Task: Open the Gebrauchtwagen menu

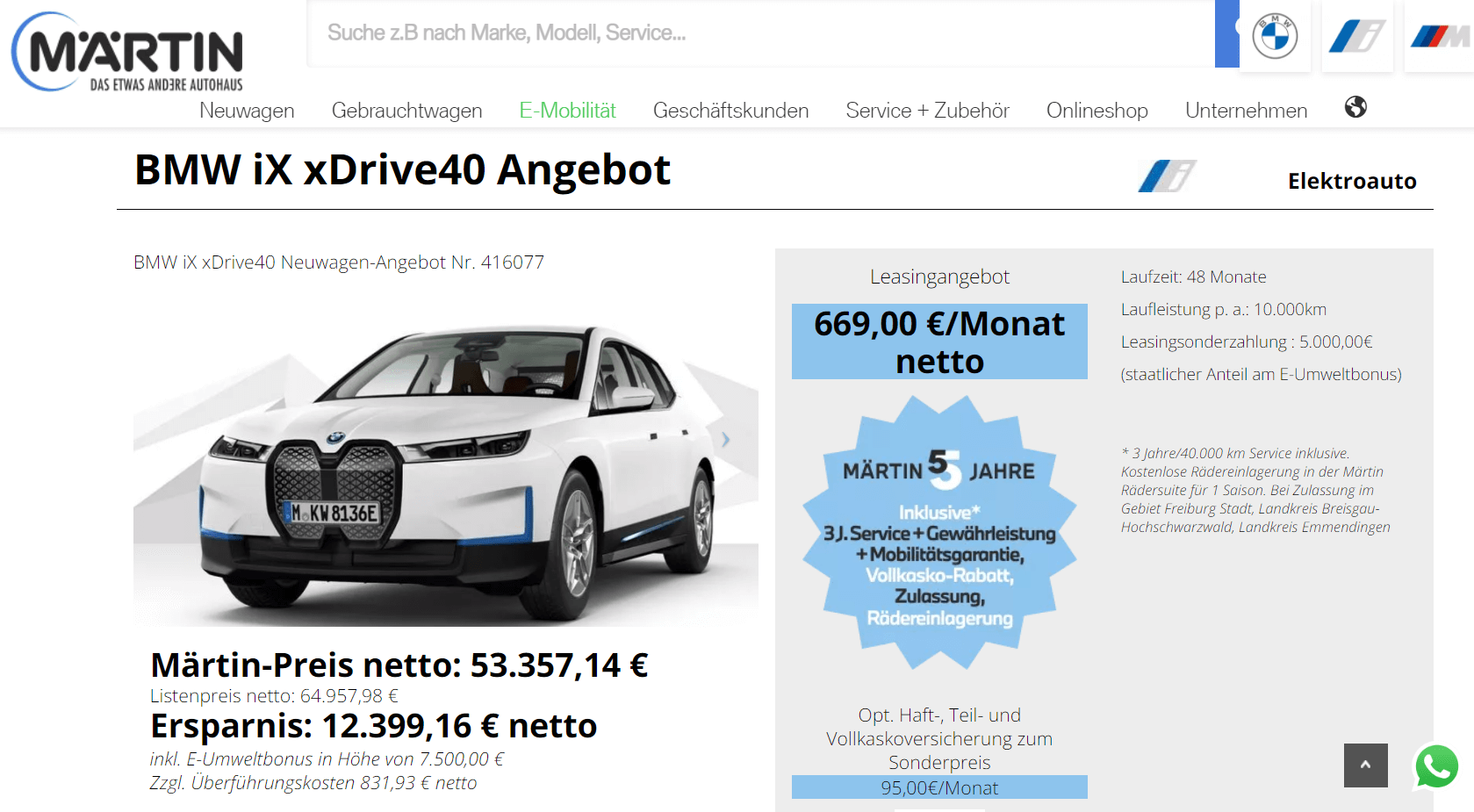Action: coord(406,111)
